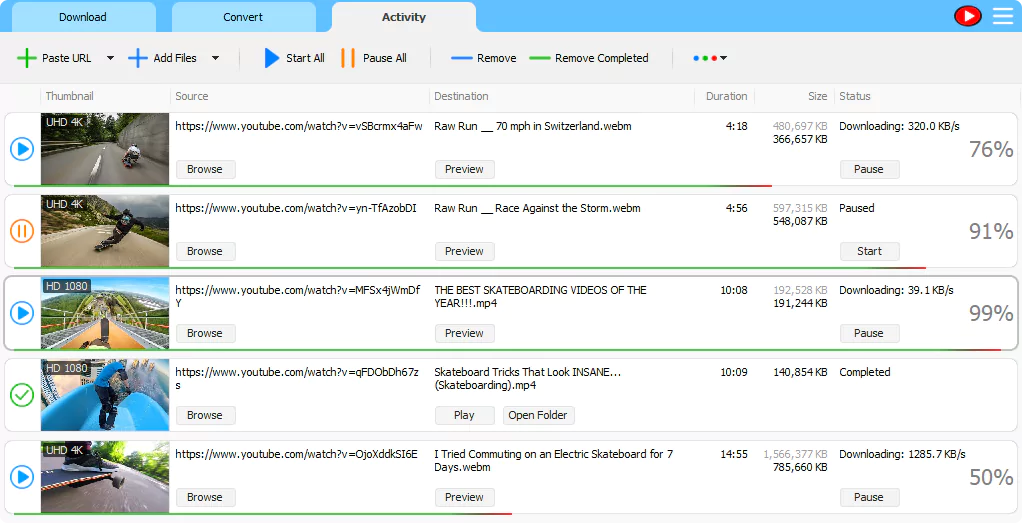The width and height of the screenshot is (1022, 523).
Task: Click Browse for Electric Skateboard row
Action: [x=205, y=497]
